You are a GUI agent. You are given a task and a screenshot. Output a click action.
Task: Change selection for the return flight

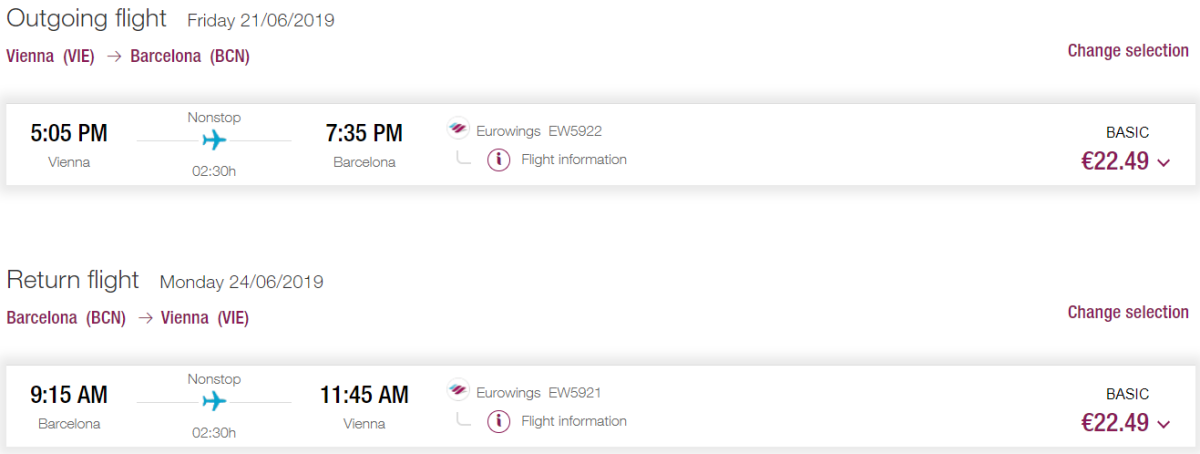click(1127, 313)
